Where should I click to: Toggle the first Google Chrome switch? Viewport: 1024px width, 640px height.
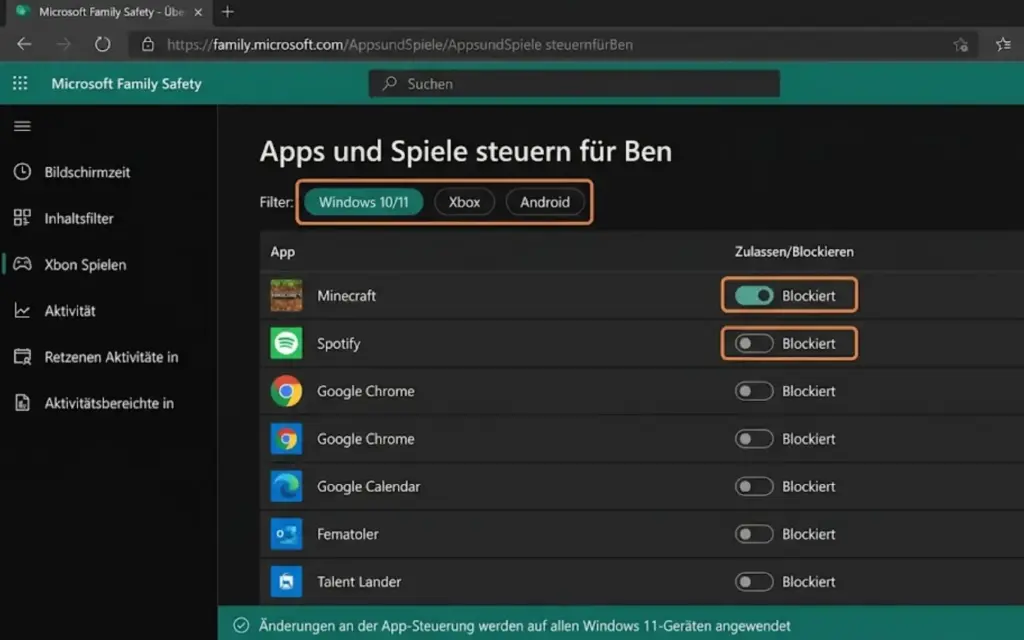pos(754,391)
